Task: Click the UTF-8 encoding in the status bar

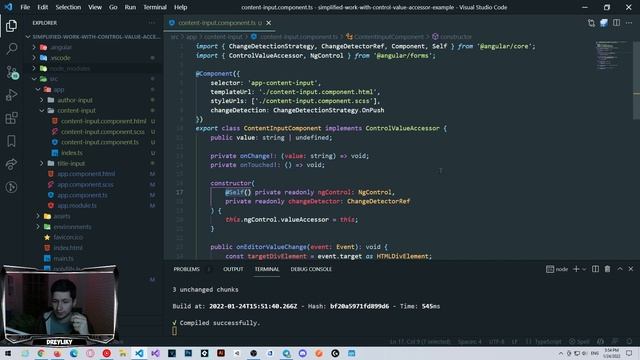Action: (497, 342)
